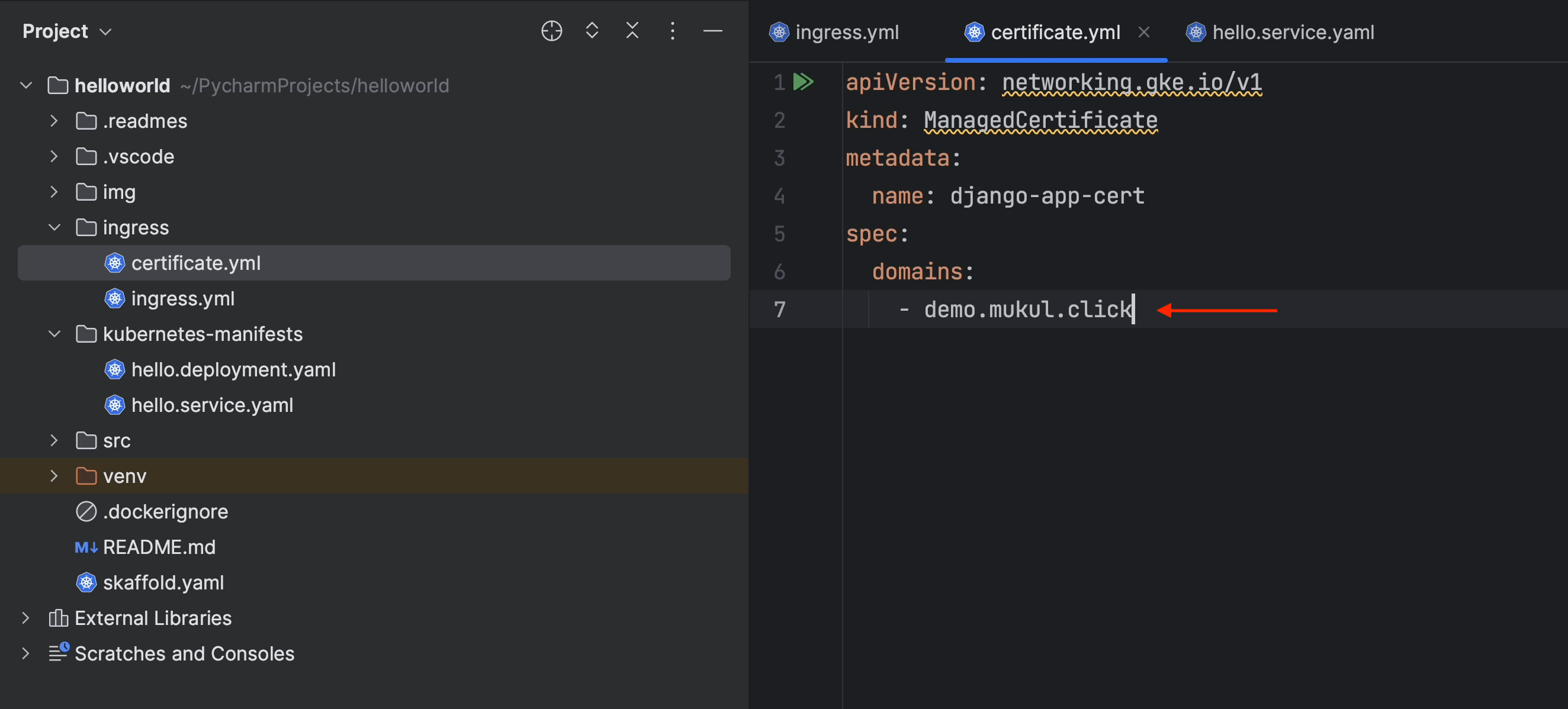Screen dimensions: 1568x709
Task: Expand Scratches and Consoles node
Action: pos(25,653)
